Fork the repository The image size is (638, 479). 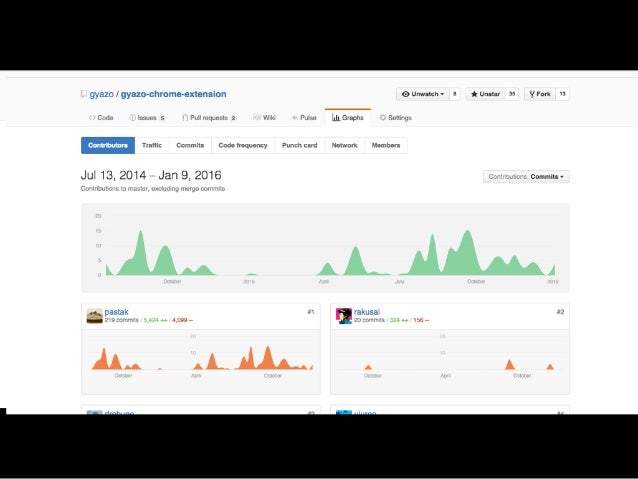click(x=540, y=94)
